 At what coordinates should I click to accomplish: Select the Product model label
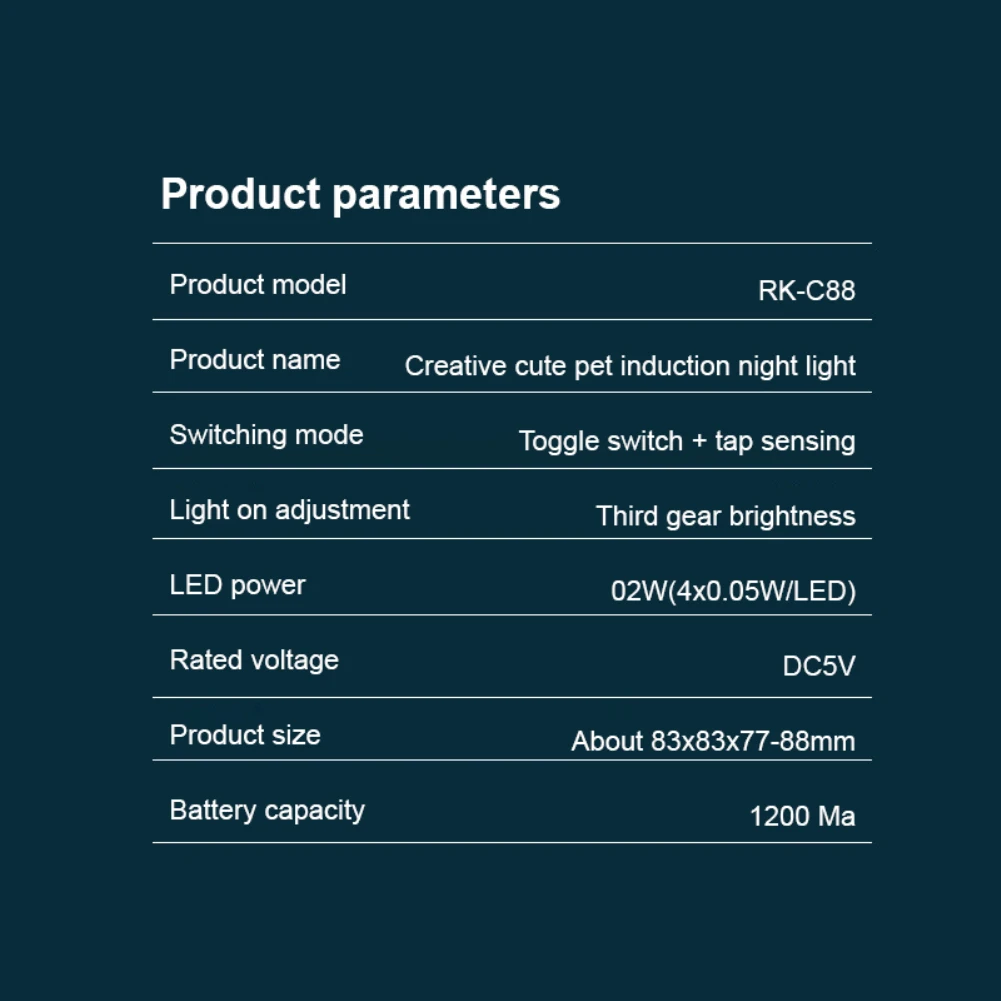[x=258, y=285]
